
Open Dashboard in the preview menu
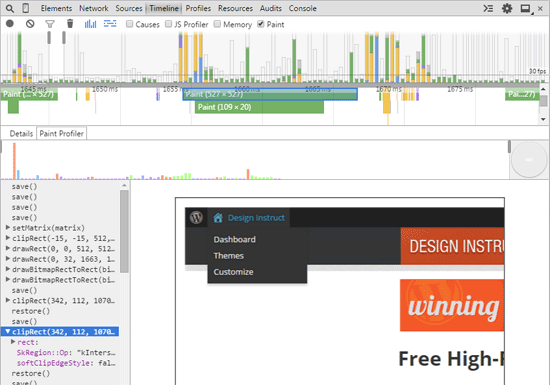click(x=235, y=239)
